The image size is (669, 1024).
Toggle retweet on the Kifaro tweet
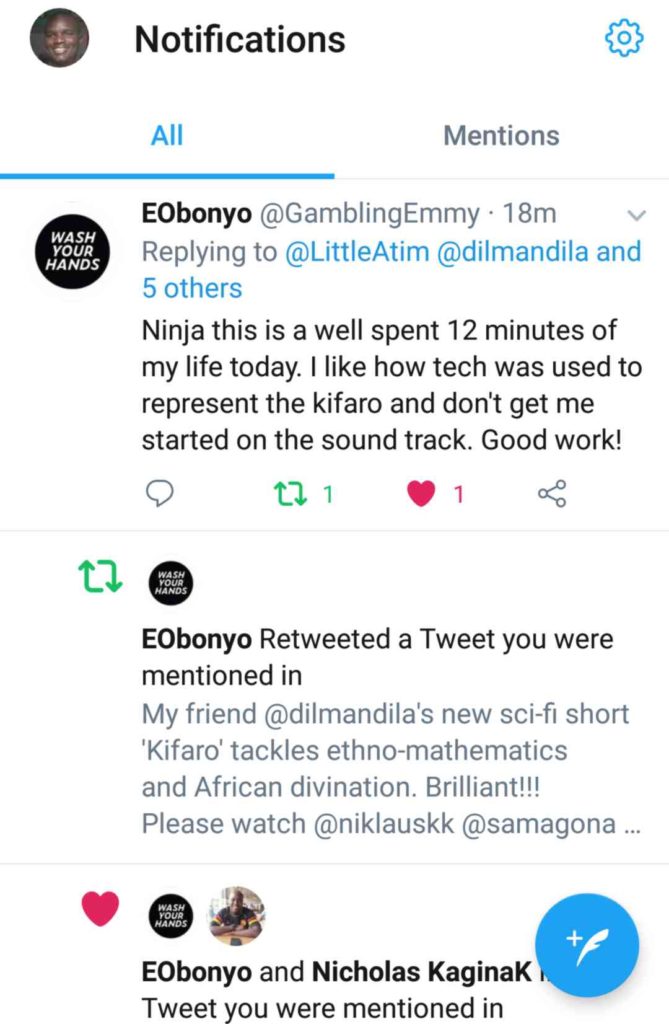point(290,492)
